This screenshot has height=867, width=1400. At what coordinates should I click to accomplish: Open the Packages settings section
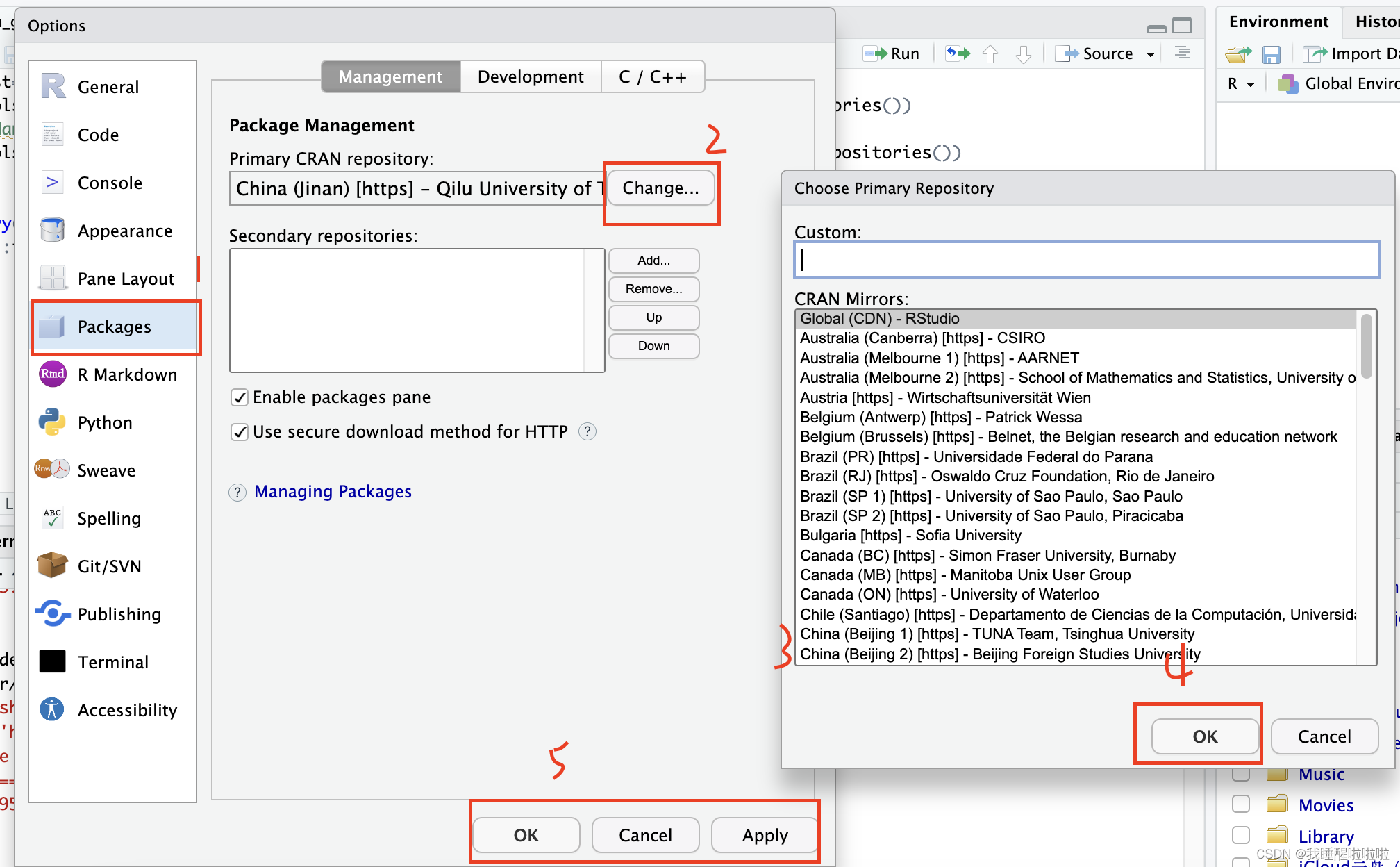point(114,327)
